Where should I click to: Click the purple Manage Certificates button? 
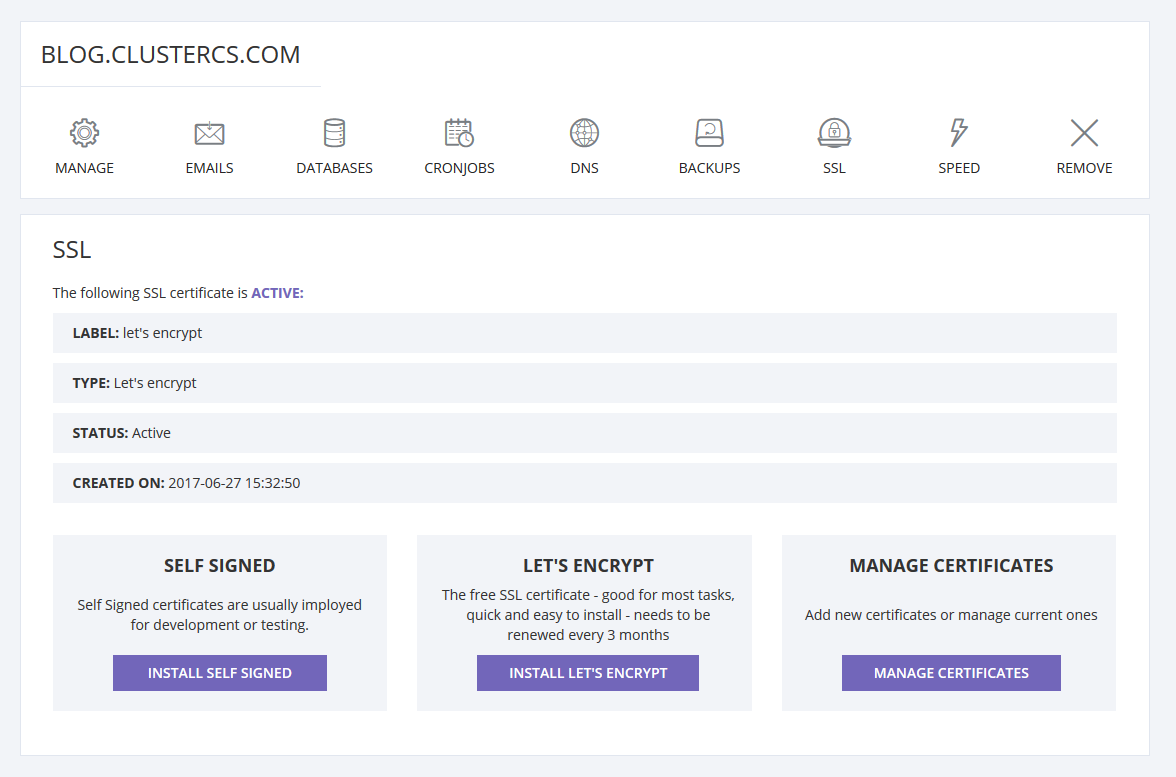(951, 673)
